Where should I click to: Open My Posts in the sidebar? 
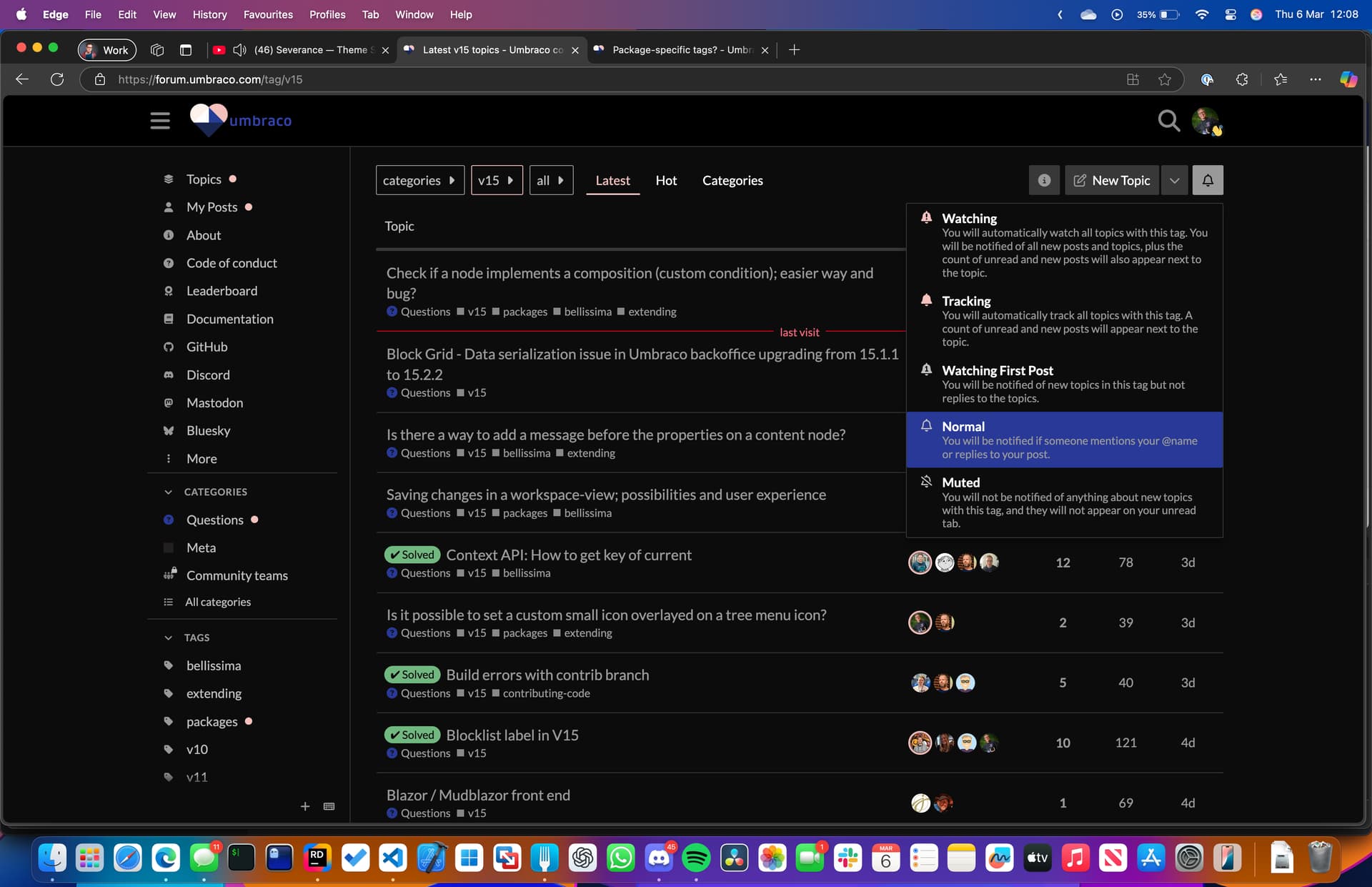[x=212, y=207]
